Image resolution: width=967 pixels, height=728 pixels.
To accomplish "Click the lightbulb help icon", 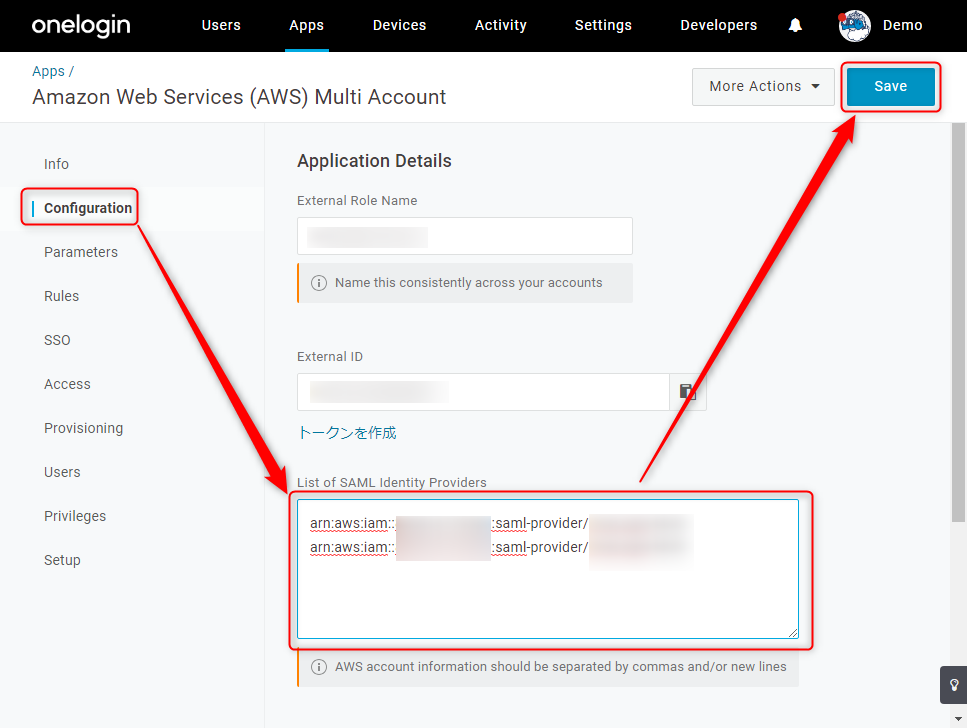I will 953,685.
